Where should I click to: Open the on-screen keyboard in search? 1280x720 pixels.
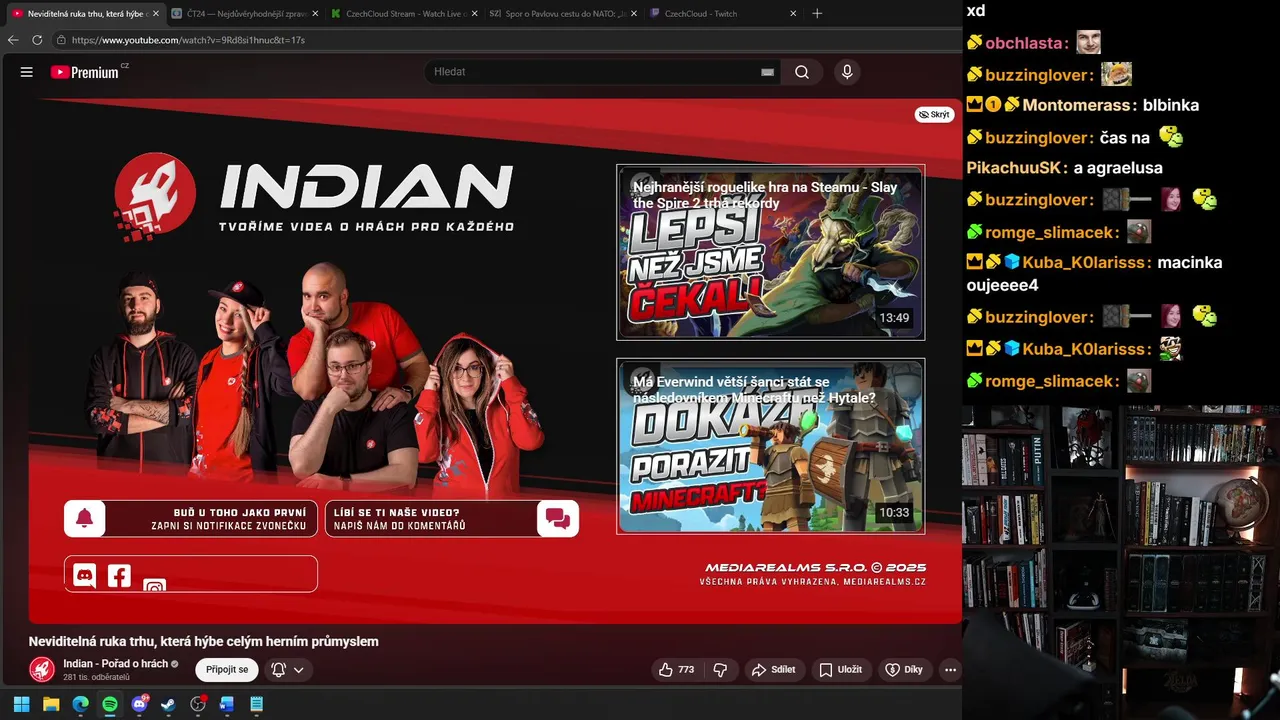(x=767, y=72)
